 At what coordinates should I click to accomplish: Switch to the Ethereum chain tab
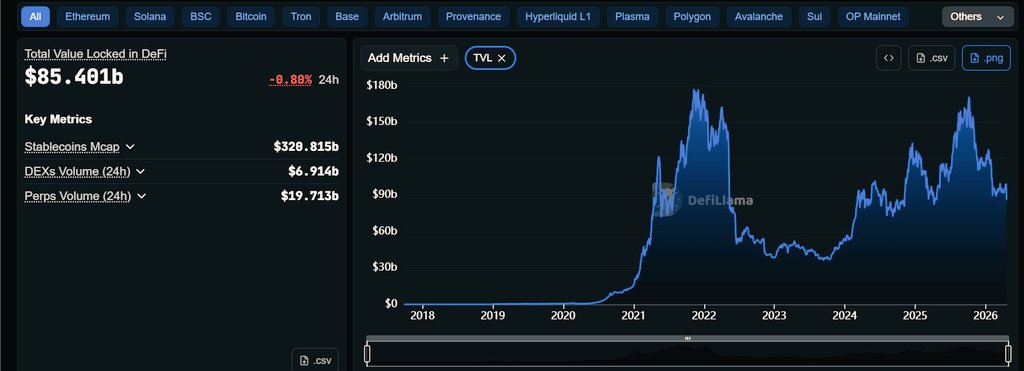coord(88,17)
